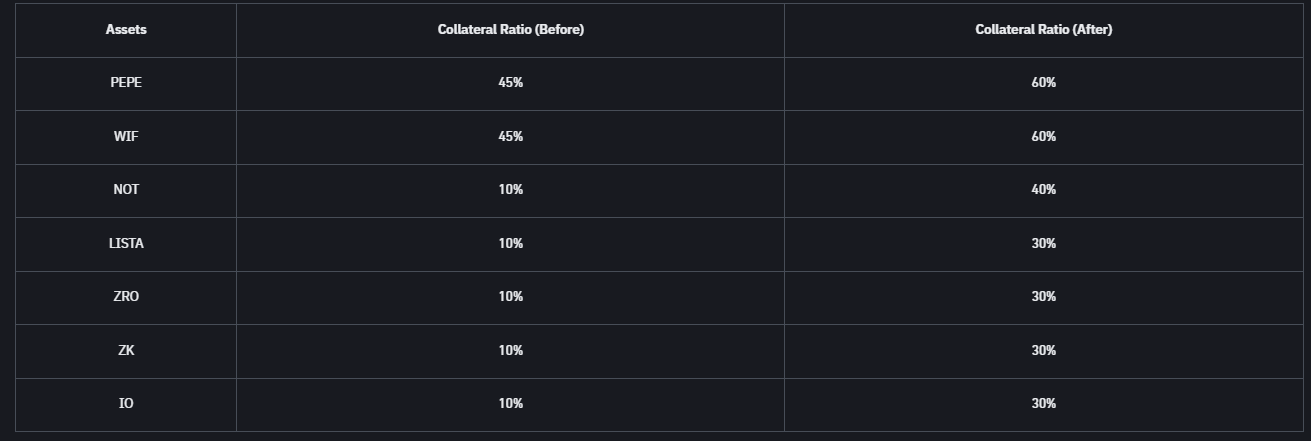The image size is (1311, 441).
Task: Click ZK's 30% after ratio
Action: point(1043,350)
